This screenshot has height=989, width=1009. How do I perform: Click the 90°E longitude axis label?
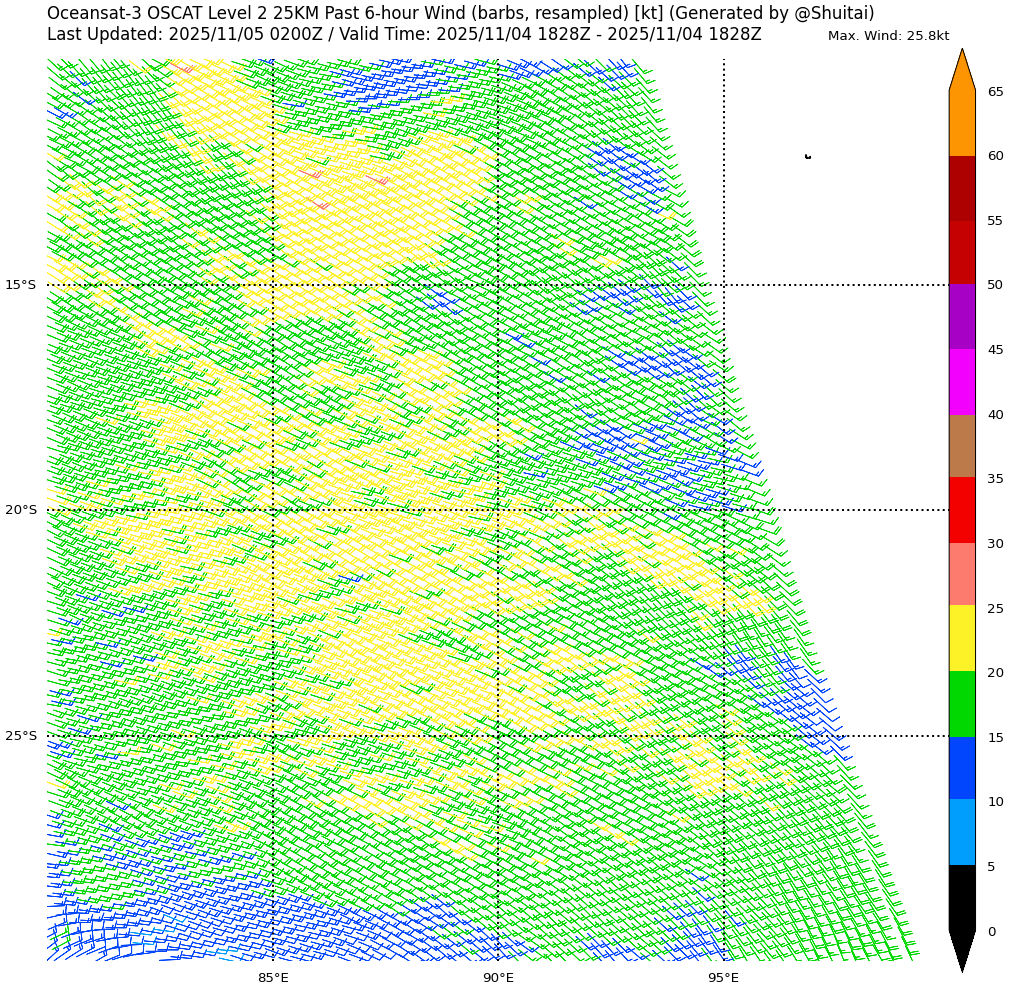(498, 977)
